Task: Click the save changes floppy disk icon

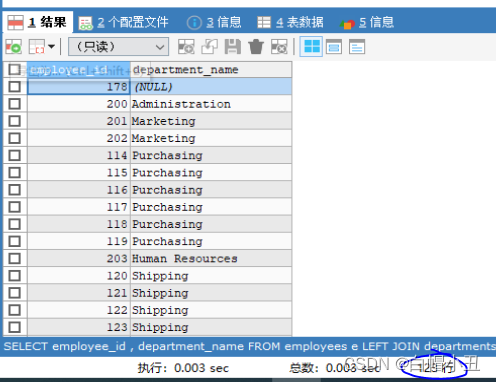Action: click(233, 47)
